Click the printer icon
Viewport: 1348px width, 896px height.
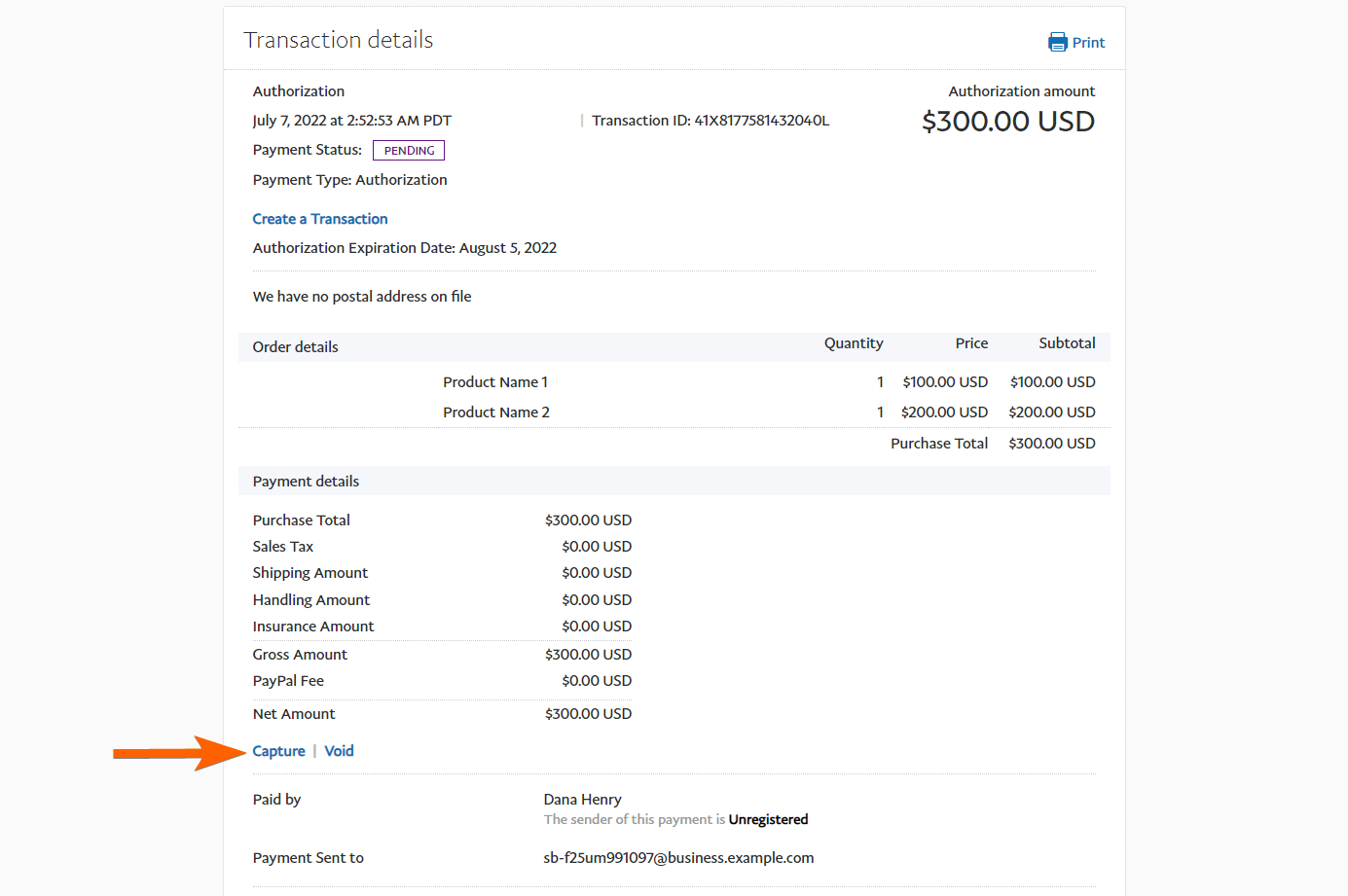point(1057,42)
